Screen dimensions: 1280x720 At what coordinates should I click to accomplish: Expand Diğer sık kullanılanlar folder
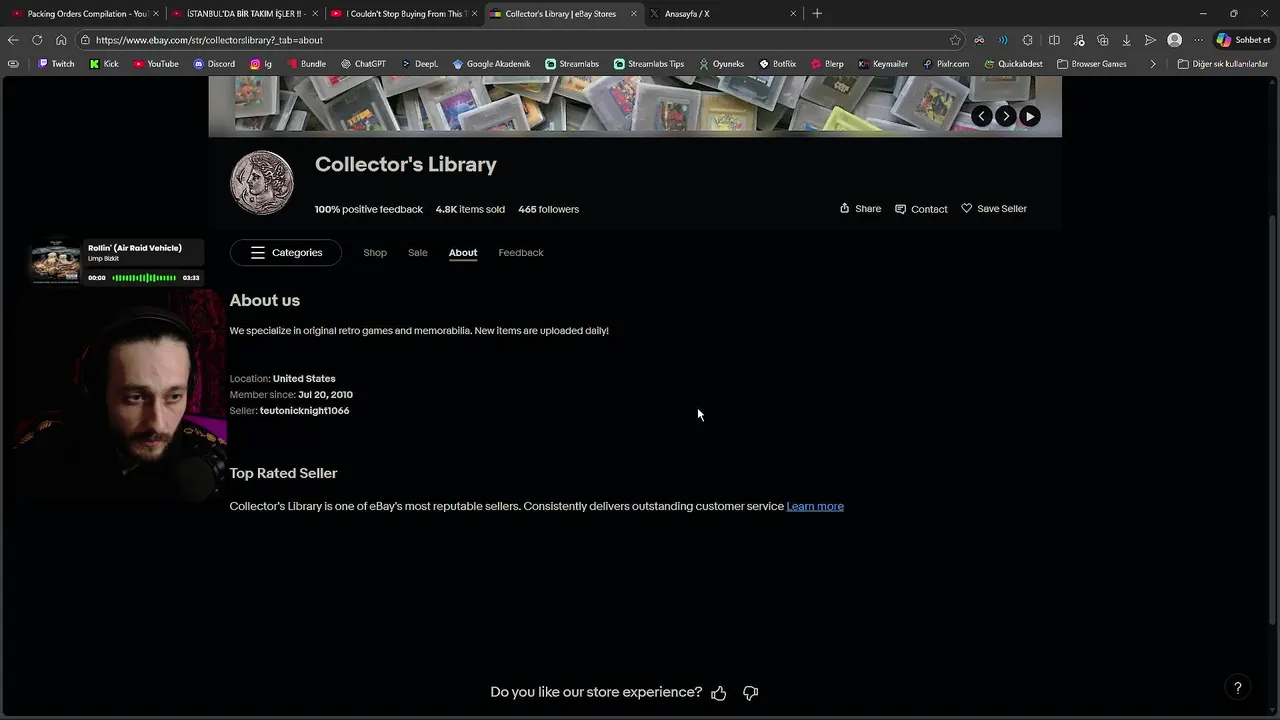1223,64
